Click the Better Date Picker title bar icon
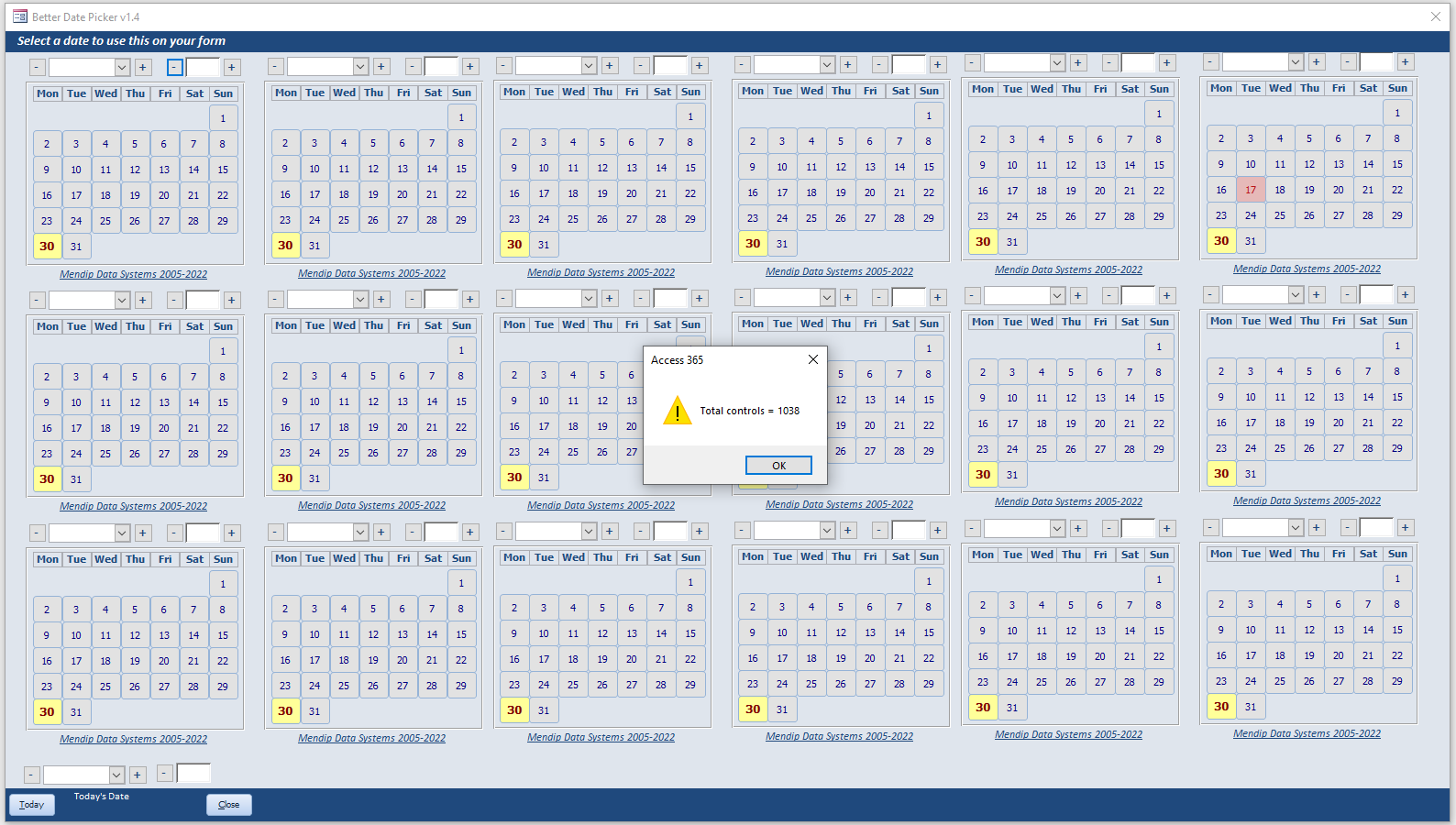The height and width of the screenshot is (825, 1456). [x=20, y=16]
